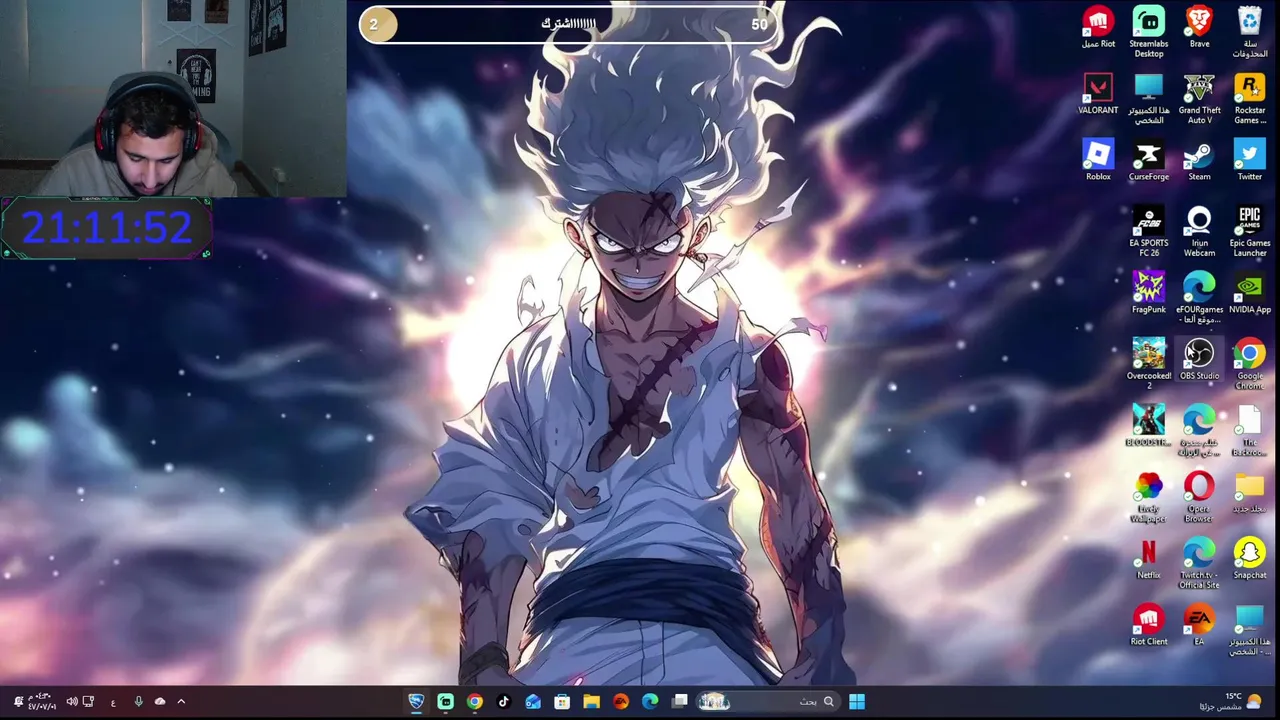The image size is (1280, 720).
Task: Click the Iriun Webcam desktop shortcut
Action: tap(1199, 231)
